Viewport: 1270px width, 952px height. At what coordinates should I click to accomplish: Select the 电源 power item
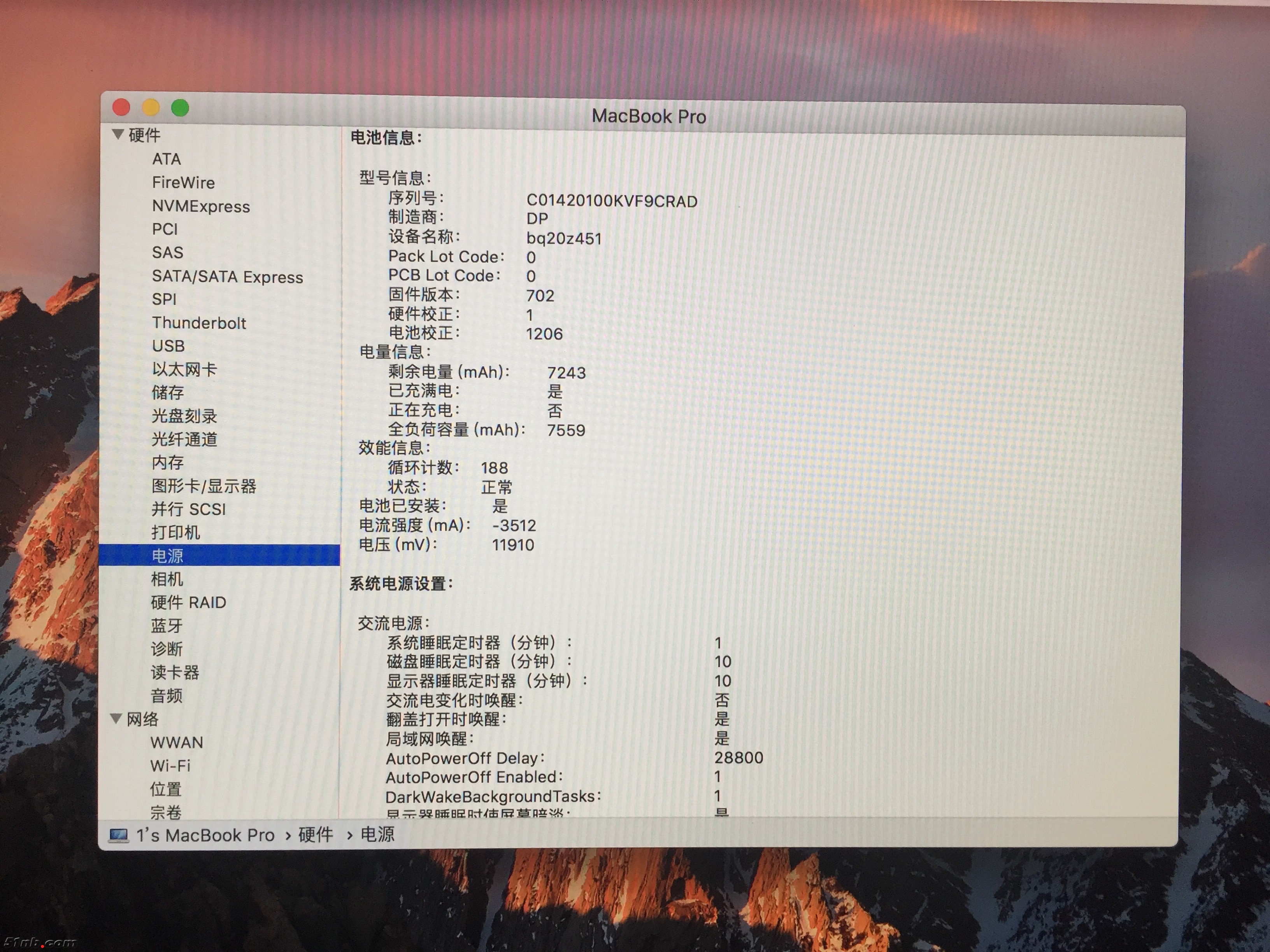click(168, 555)
